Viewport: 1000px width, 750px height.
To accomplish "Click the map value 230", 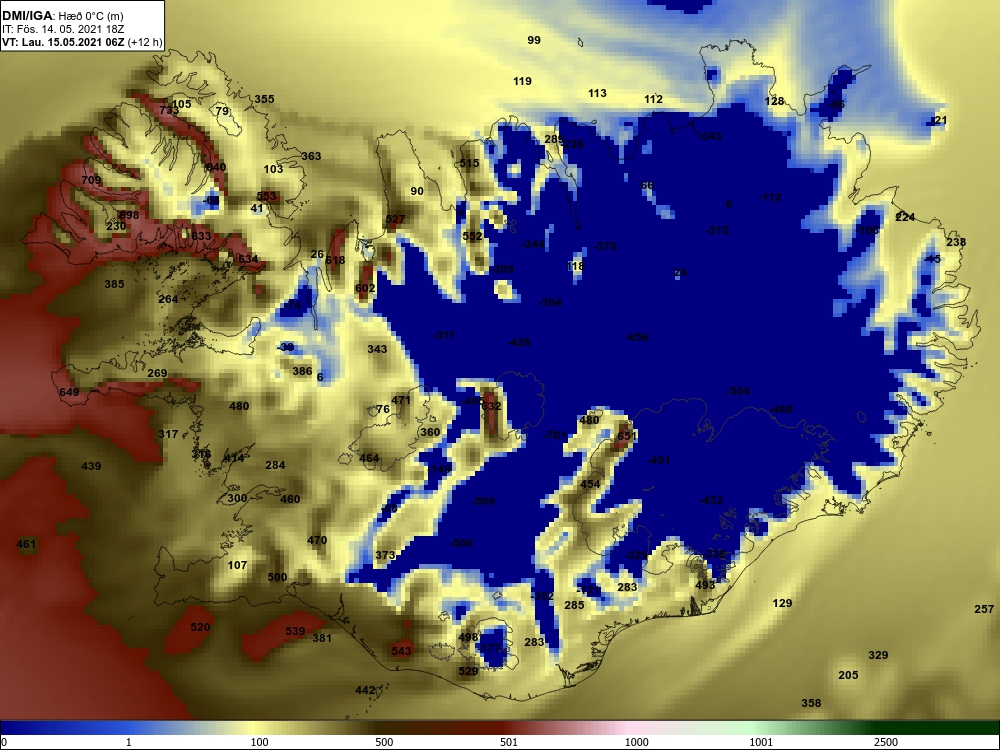I will pos(116,226).
